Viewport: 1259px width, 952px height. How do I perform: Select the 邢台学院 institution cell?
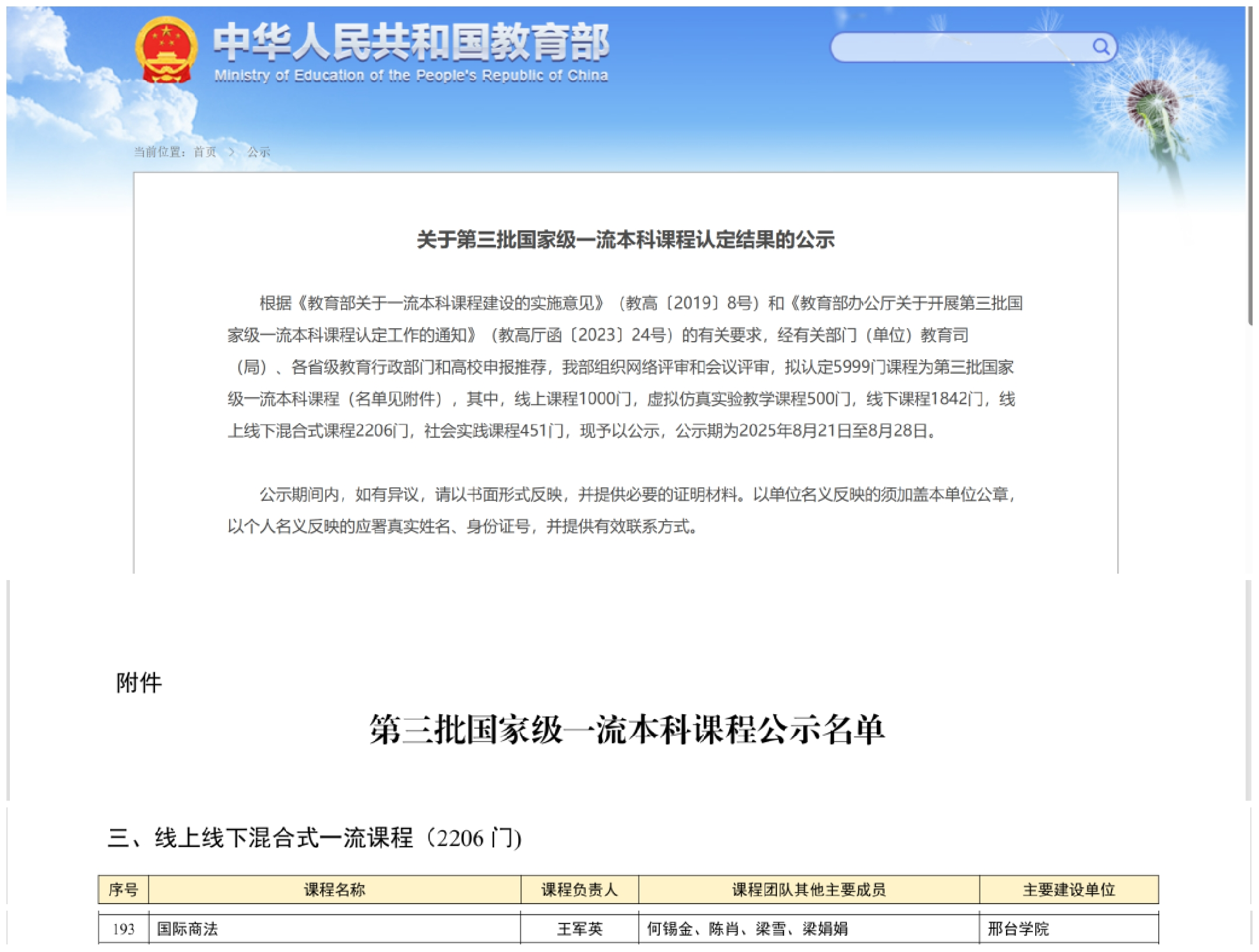tap(1018, 929)
